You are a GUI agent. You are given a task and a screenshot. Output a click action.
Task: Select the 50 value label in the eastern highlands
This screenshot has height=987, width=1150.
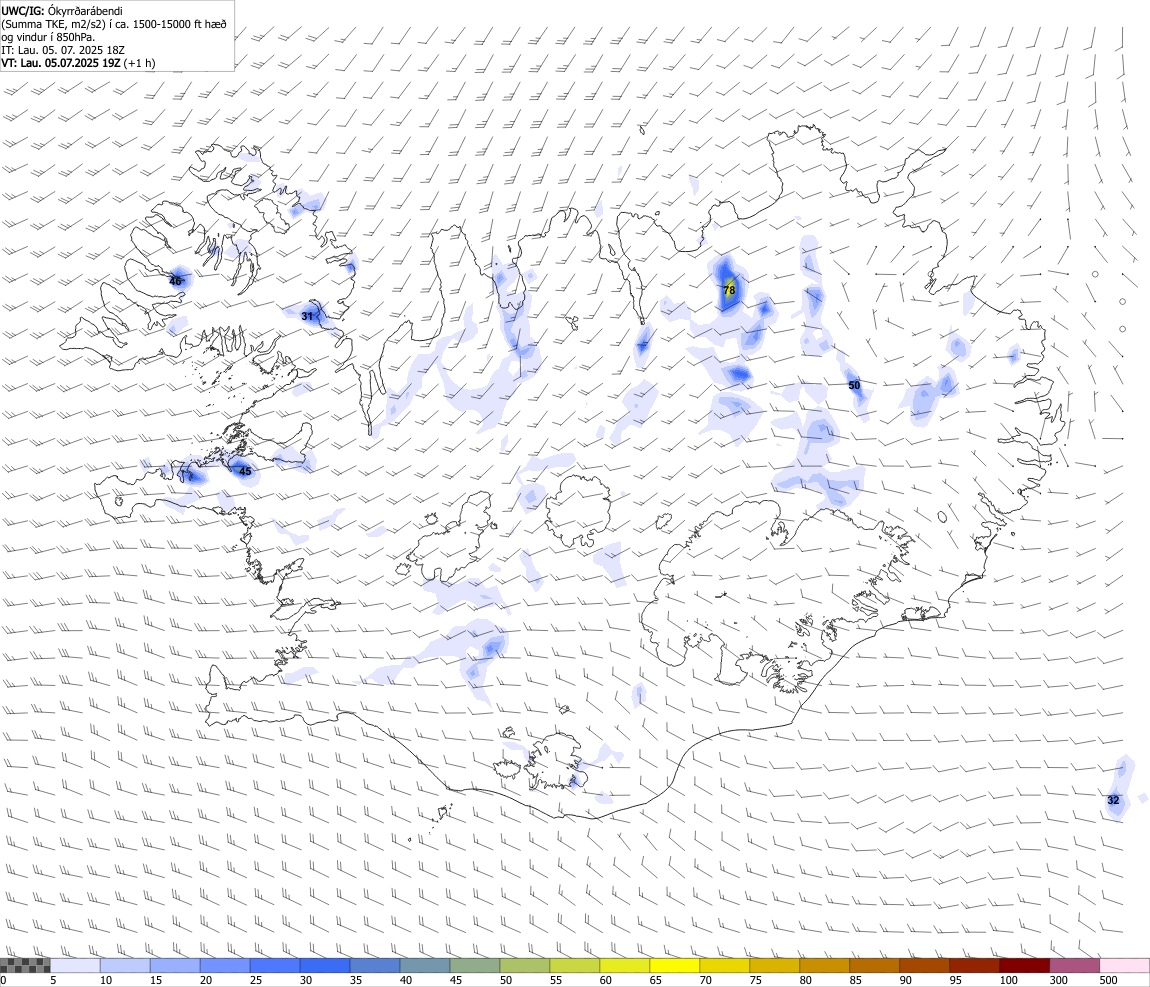(x=854, y=385)
